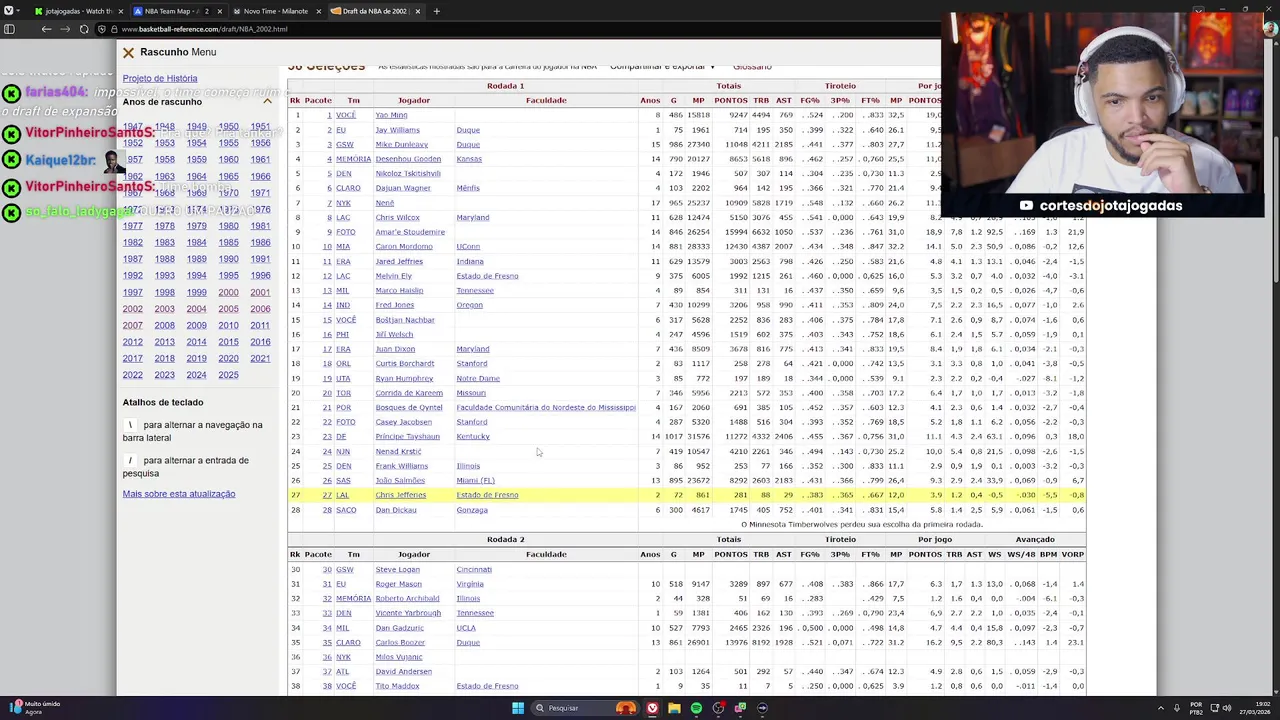This screenshot has width=1280, height=720.
Task: Open Spotify from the taskbar
Action: tap(696, 708)
